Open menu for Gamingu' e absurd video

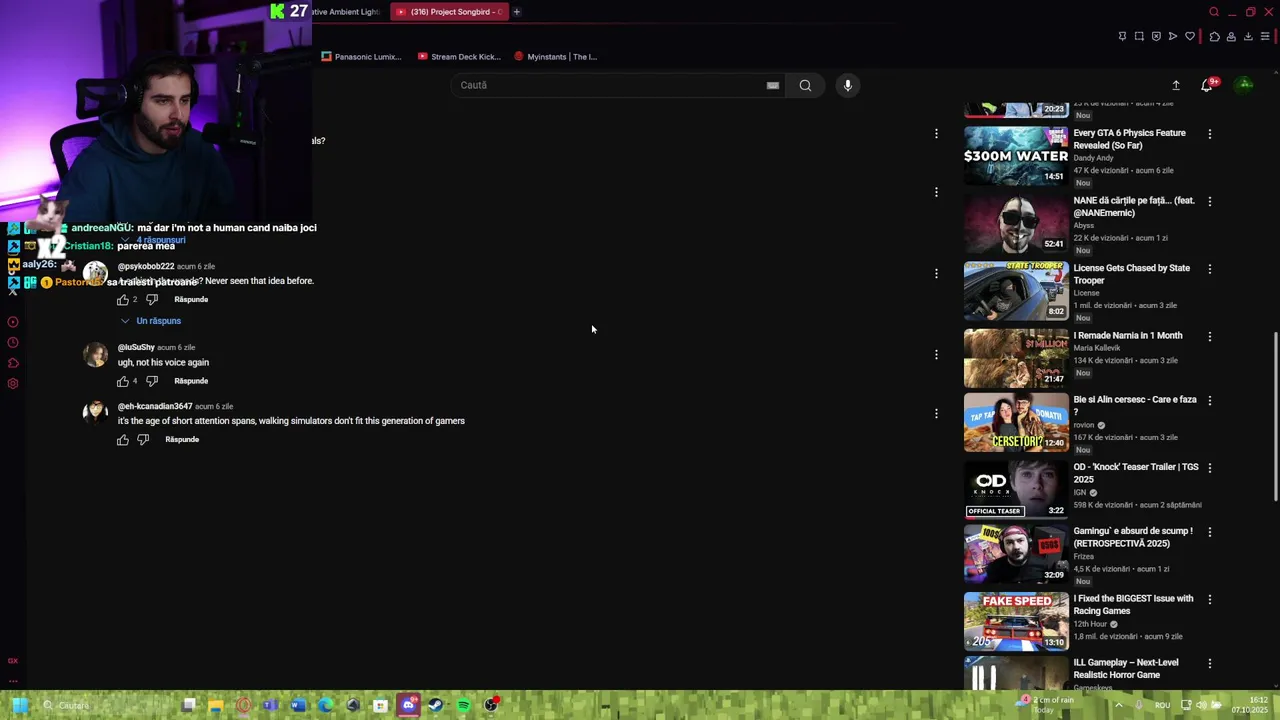(1209, 533)
